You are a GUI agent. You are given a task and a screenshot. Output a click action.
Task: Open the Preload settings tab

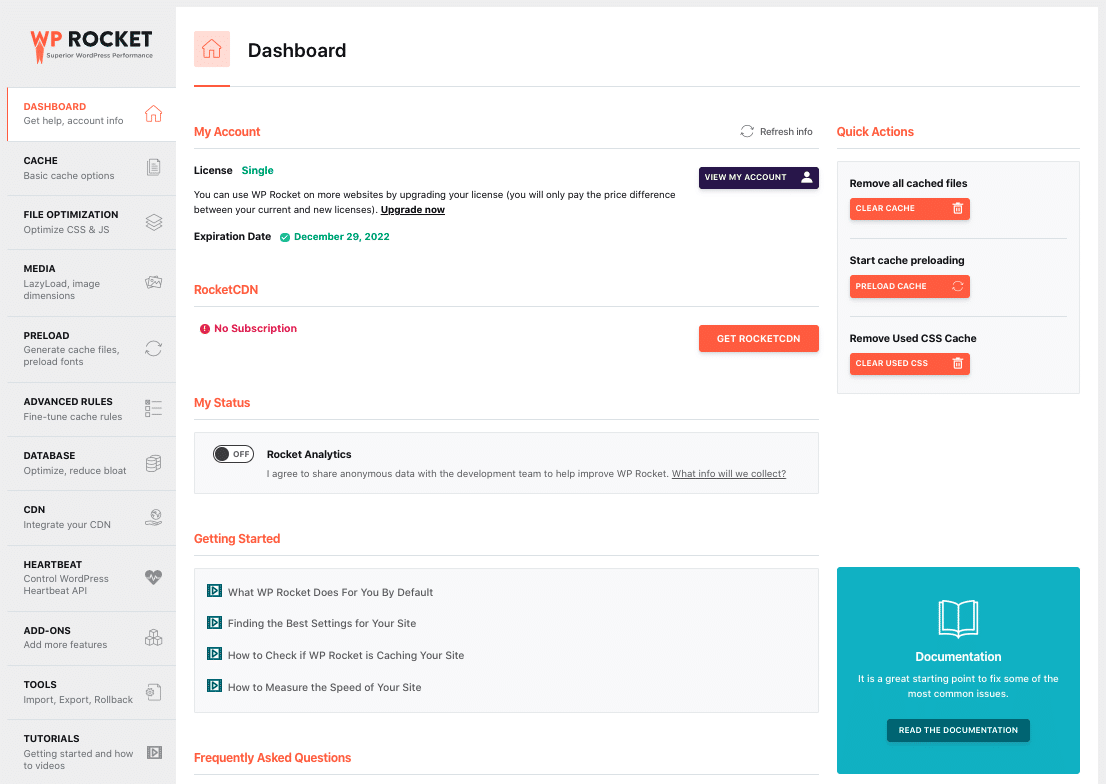tap(88, 348)
